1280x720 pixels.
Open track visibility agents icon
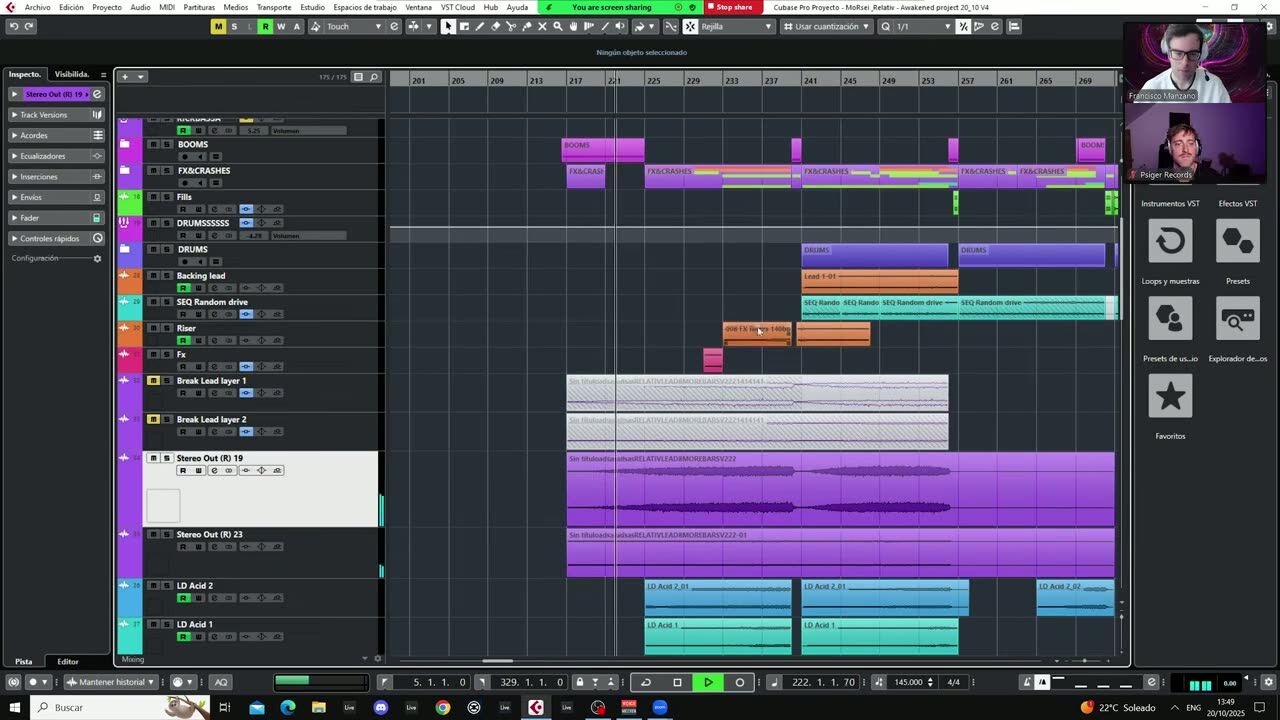(358, 77)
